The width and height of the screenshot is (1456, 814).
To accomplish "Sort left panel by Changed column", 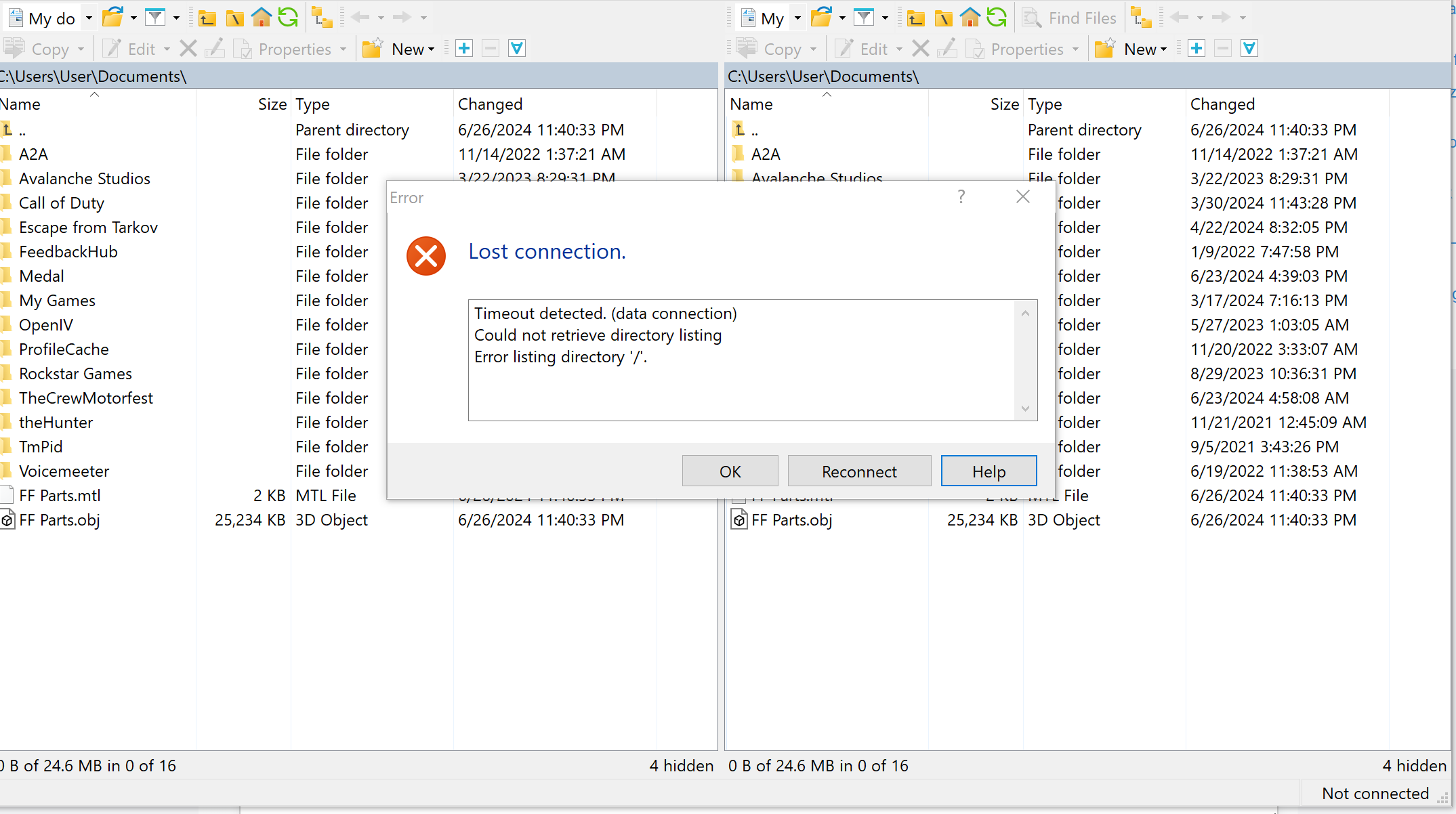I will (491, 104).
